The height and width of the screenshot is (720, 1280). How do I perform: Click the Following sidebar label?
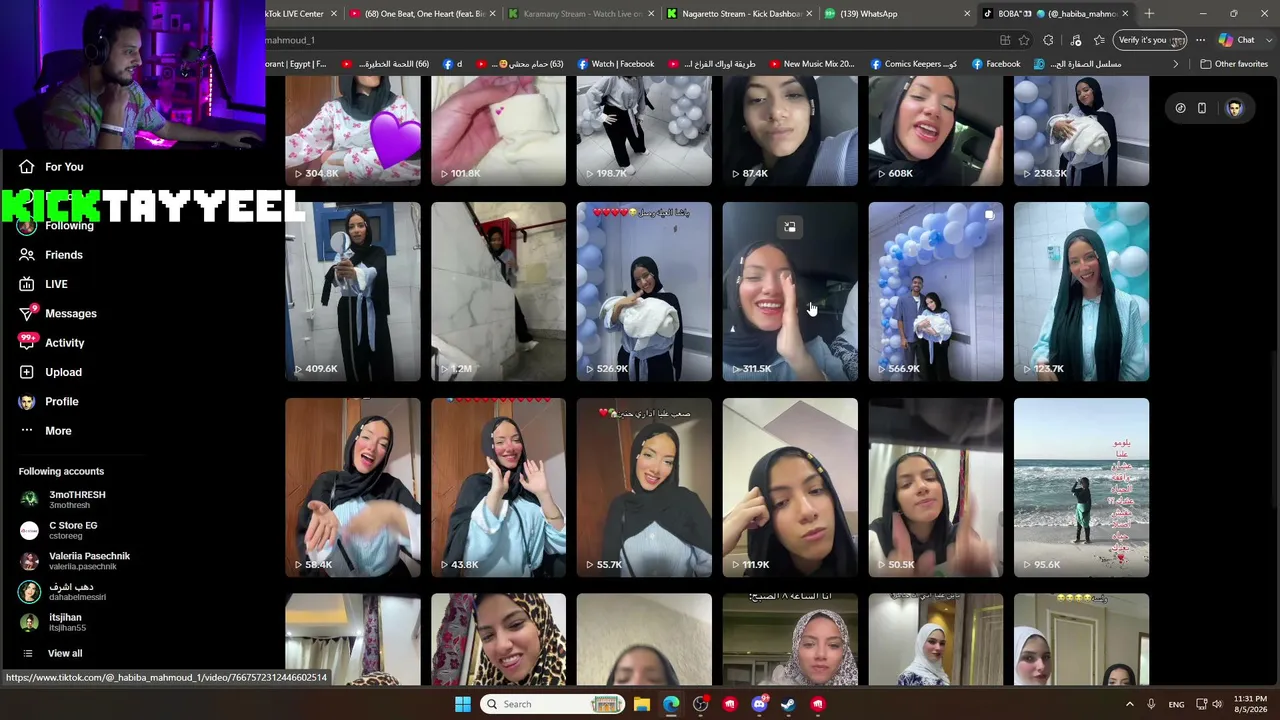point(69,226)
